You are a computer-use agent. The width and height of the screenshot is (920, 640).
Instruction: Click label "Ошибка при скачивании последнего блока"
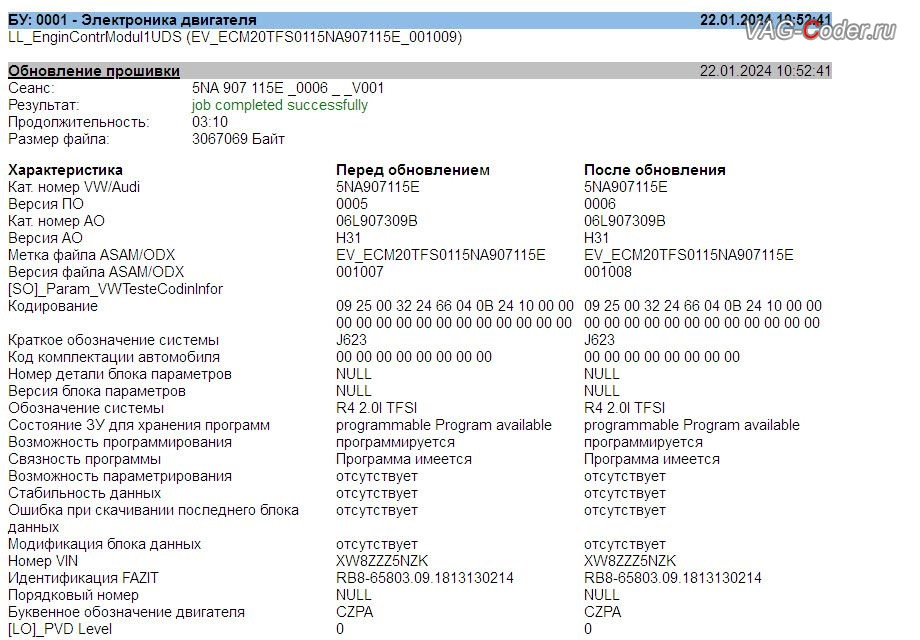153,510
